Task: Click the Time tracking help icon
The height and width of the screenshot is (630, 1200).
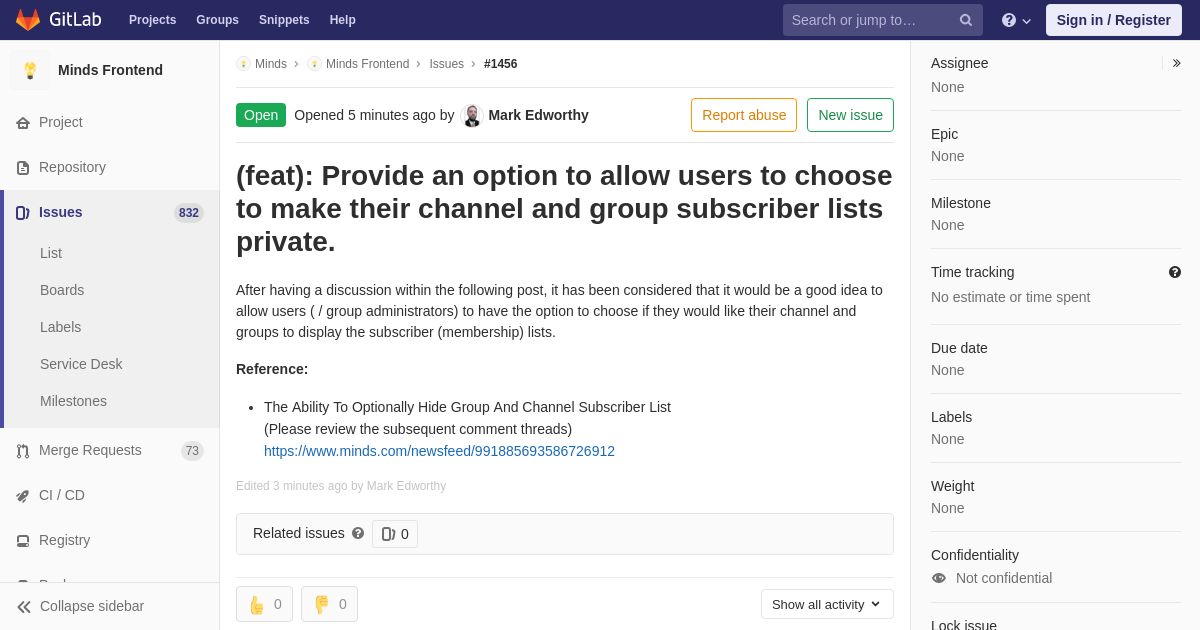Action: [1175, 272]
